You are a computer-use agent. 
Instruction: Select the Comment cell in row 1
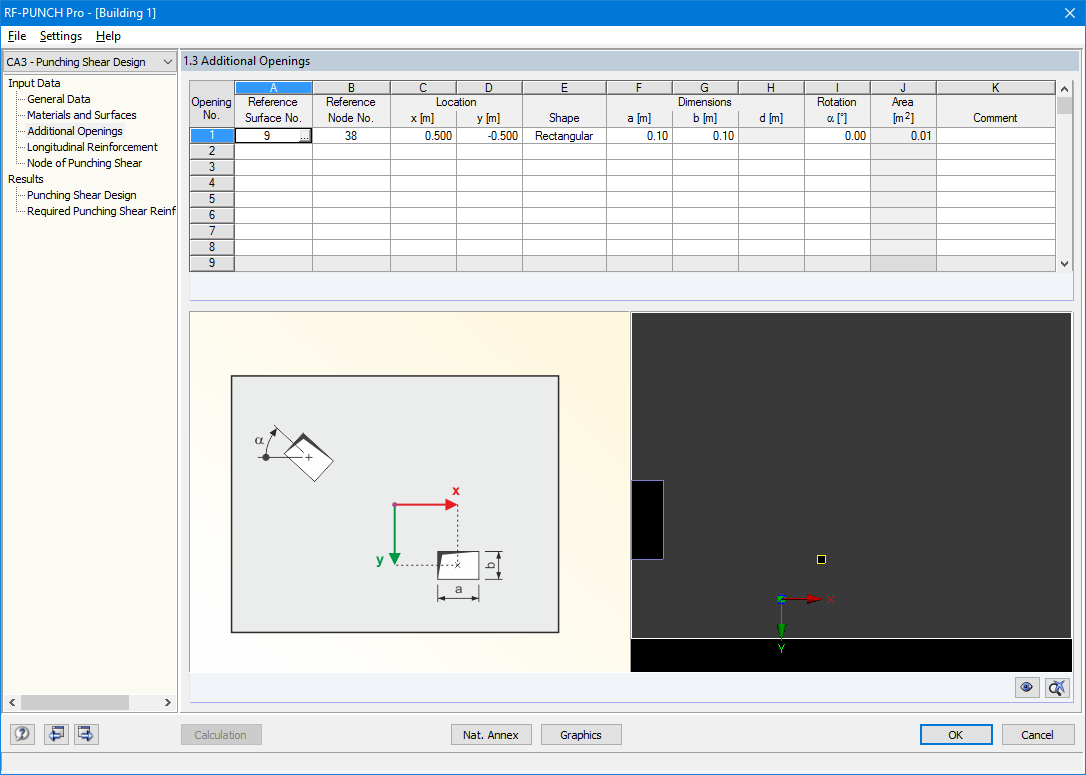coord(996,136)
